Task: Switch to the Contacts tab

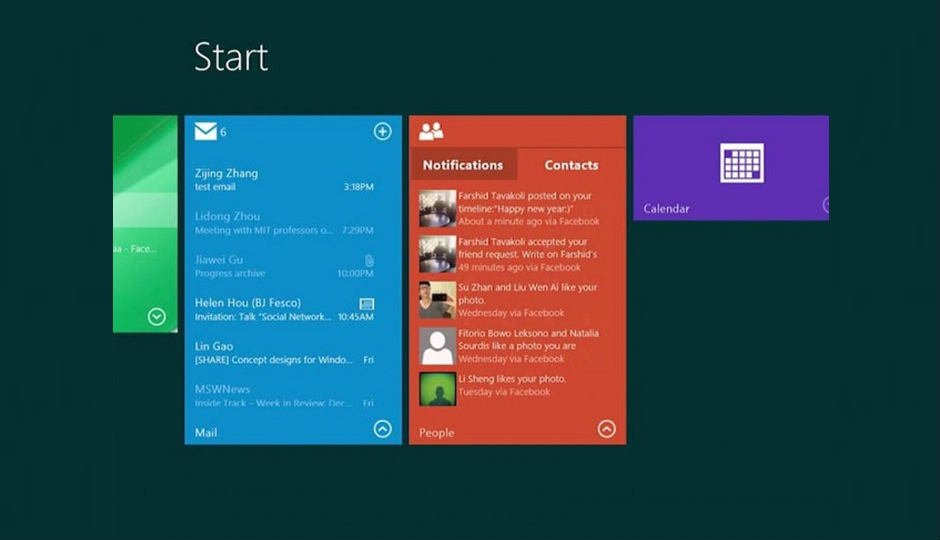Action: (x=571, y=165)
